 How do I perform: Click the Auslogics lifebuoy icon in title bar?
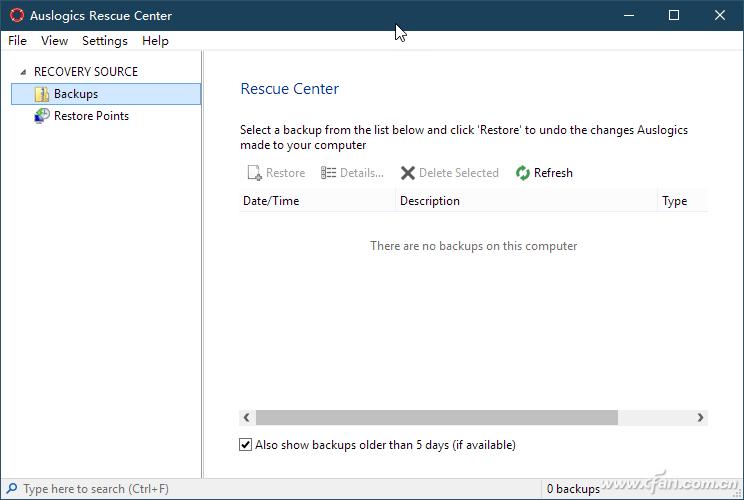click(x=17, y=15)
